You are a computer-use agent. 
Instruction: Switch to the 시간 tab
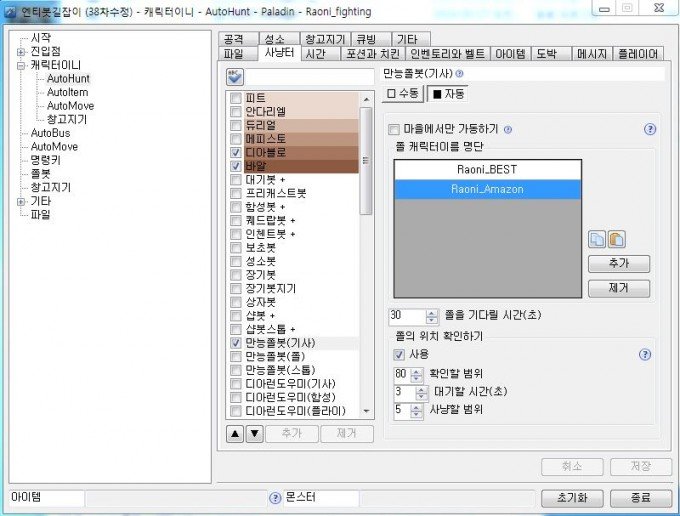click(x=315, y=54)
